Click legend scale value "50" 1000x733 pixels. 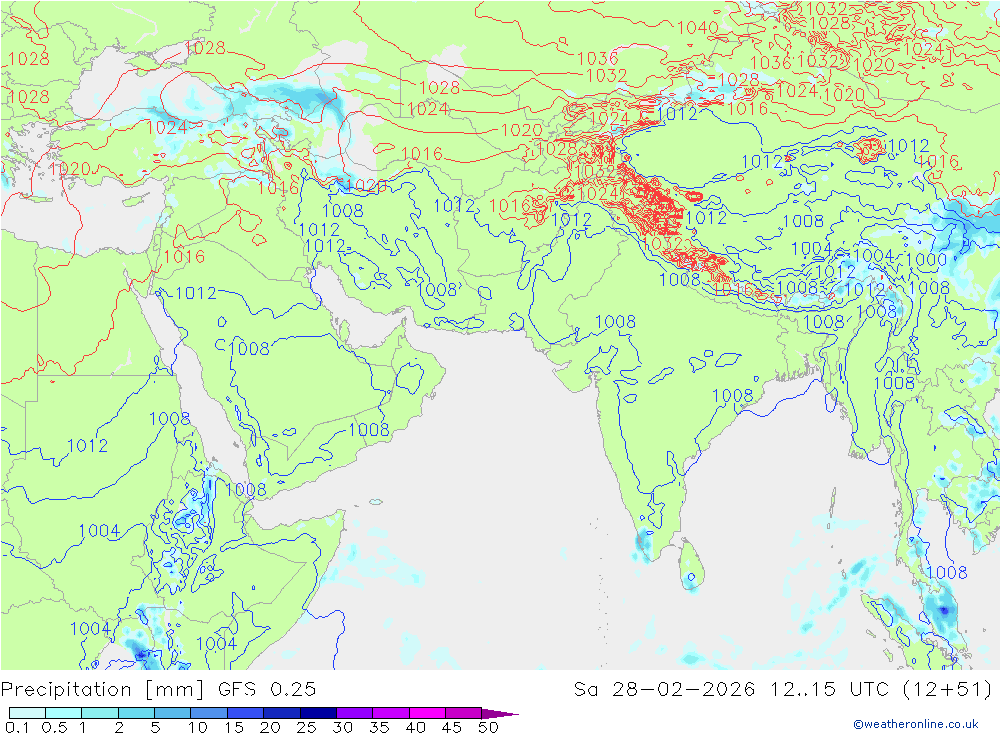coord(488,727)
